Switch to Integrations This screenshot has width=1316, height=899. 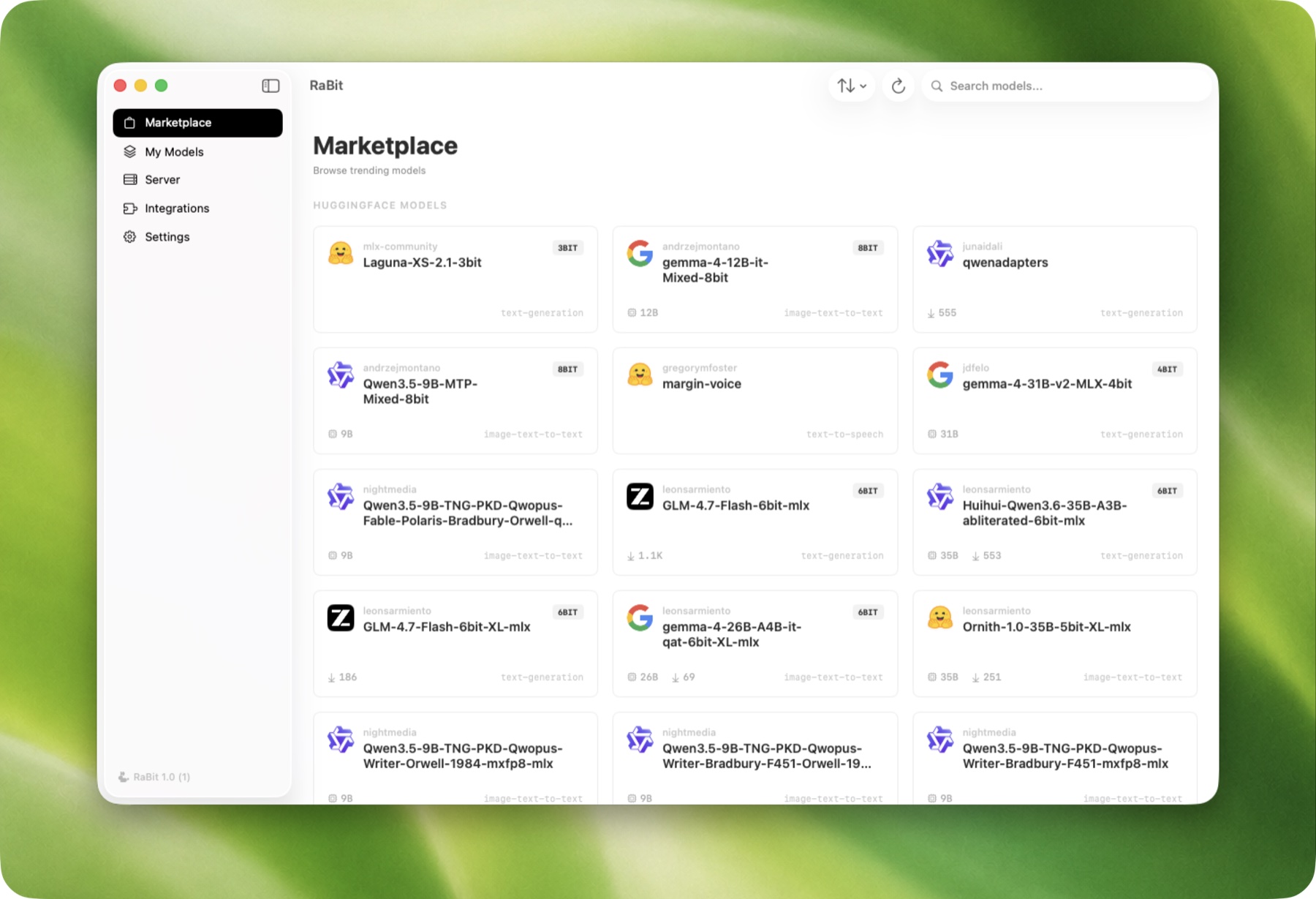point(197,208)
